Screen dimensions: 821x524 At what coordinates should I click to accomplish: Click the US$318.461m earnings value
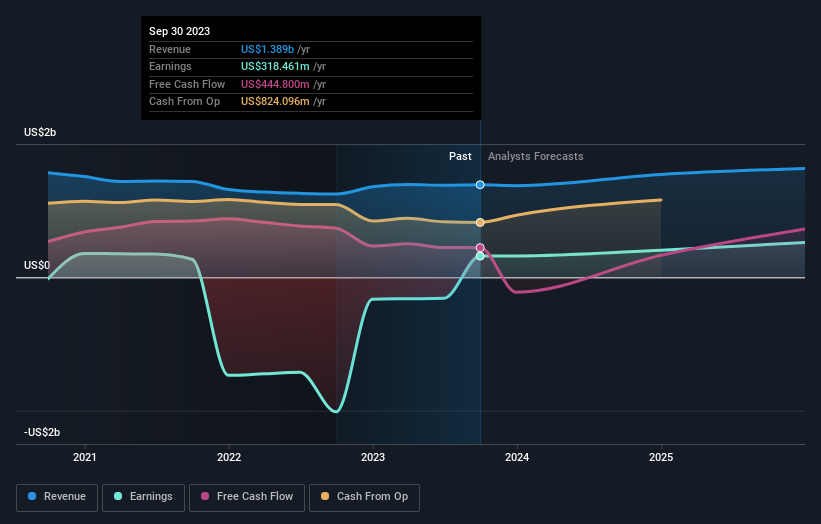(x=275, y=66)
